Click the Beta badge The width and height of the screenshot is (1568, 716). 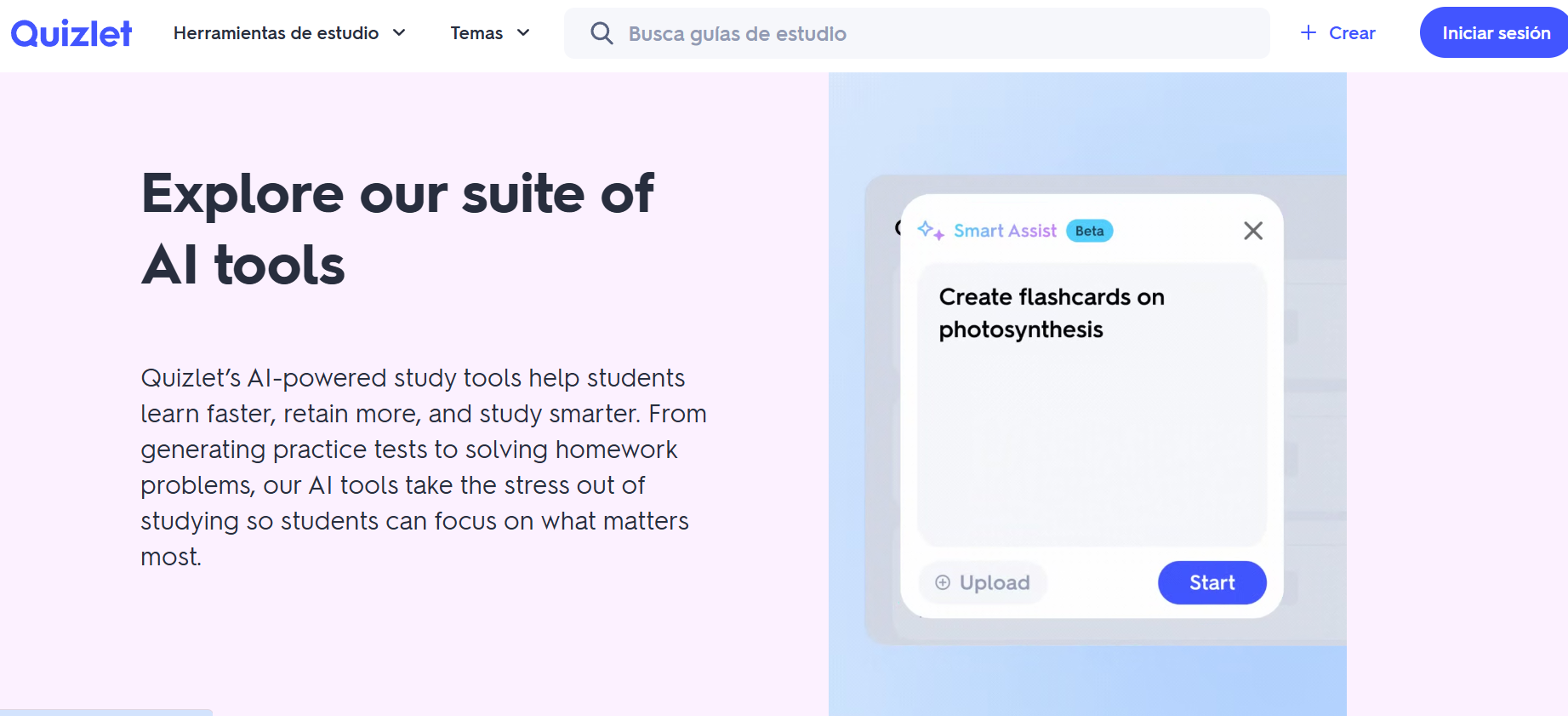[1089, 231]
